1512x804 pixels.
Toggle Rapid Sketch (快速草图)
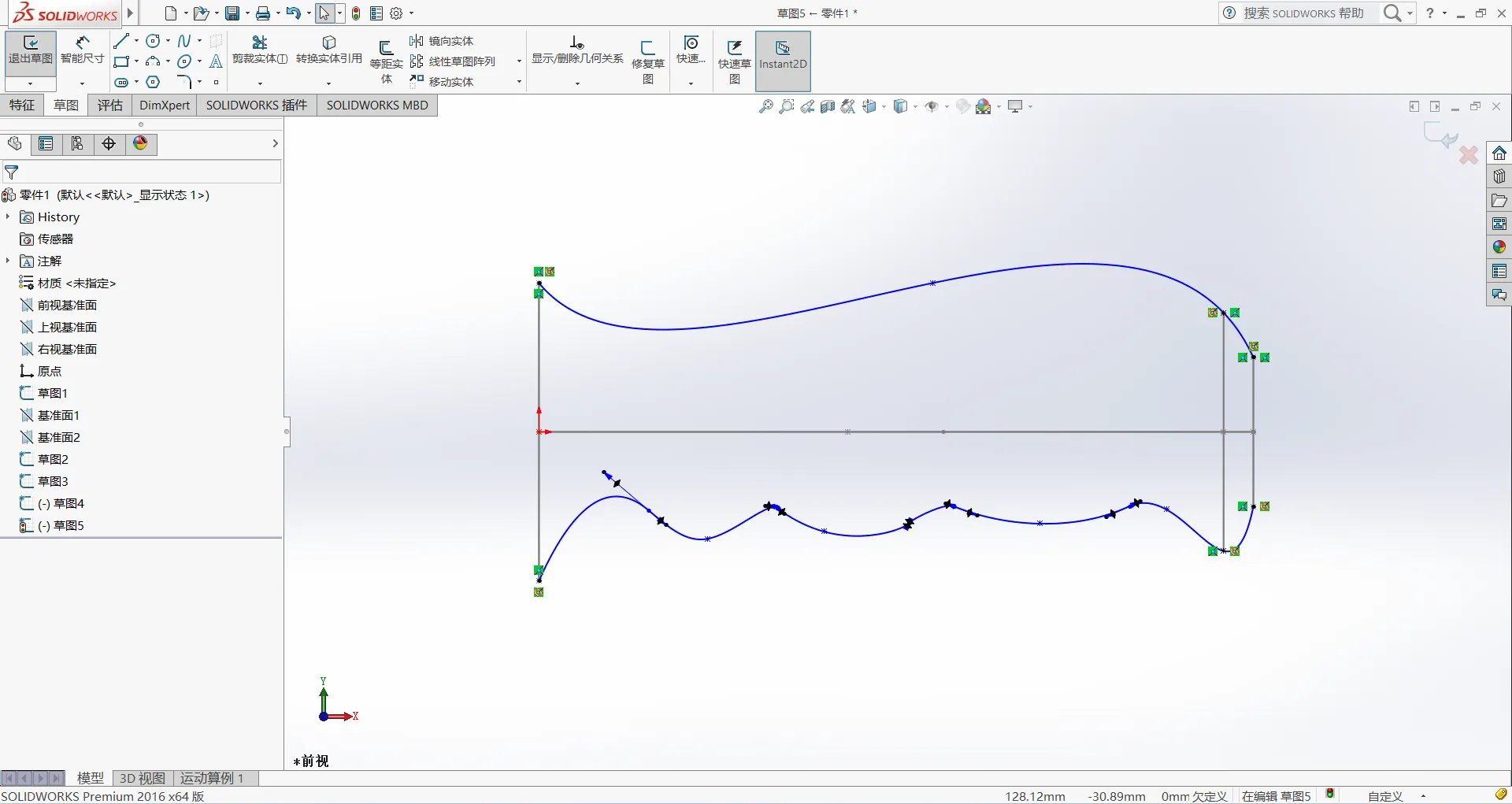pyautogui.click(x=734, y=61)
